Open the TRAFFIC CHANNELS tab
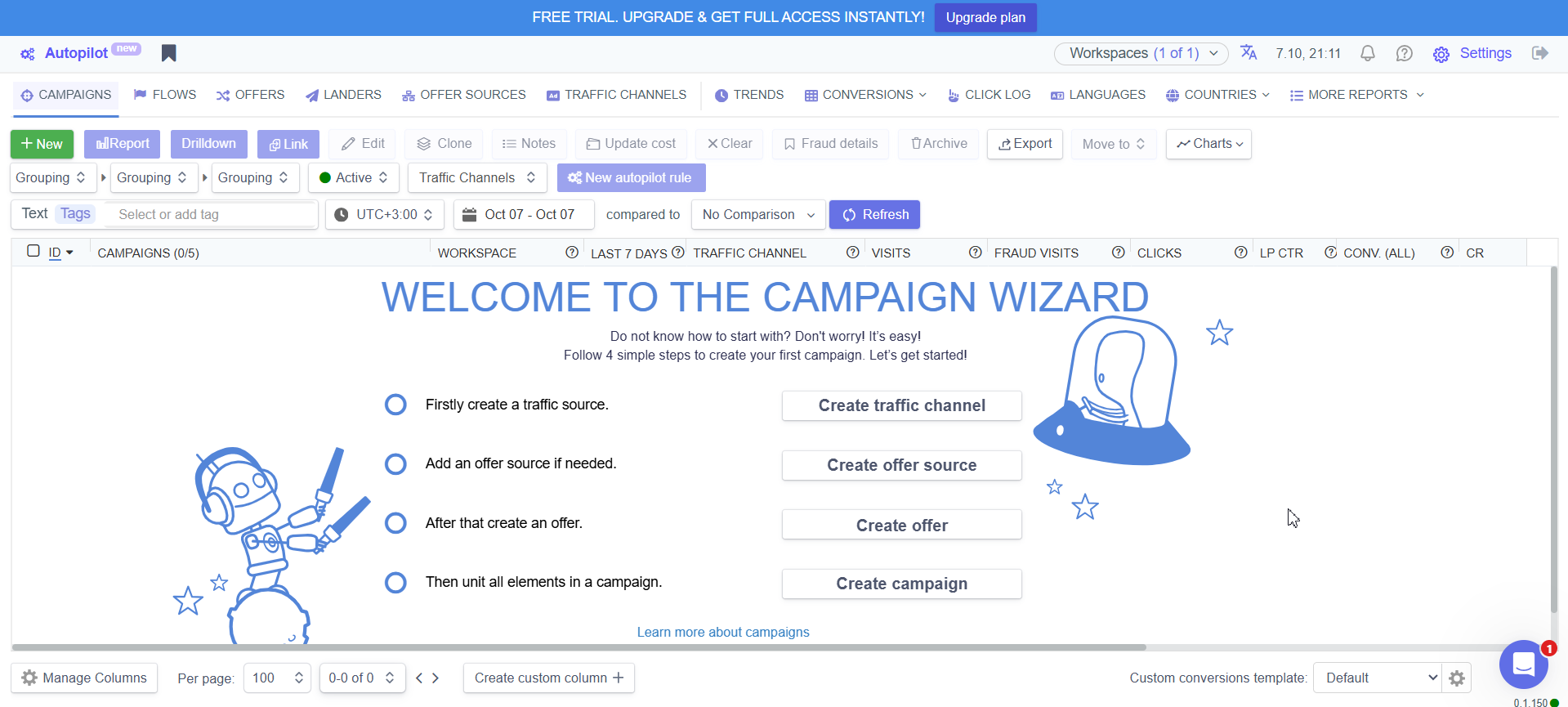Image resolution: width=1568 pixels, height=707 pixels. [x=616, y=95]
